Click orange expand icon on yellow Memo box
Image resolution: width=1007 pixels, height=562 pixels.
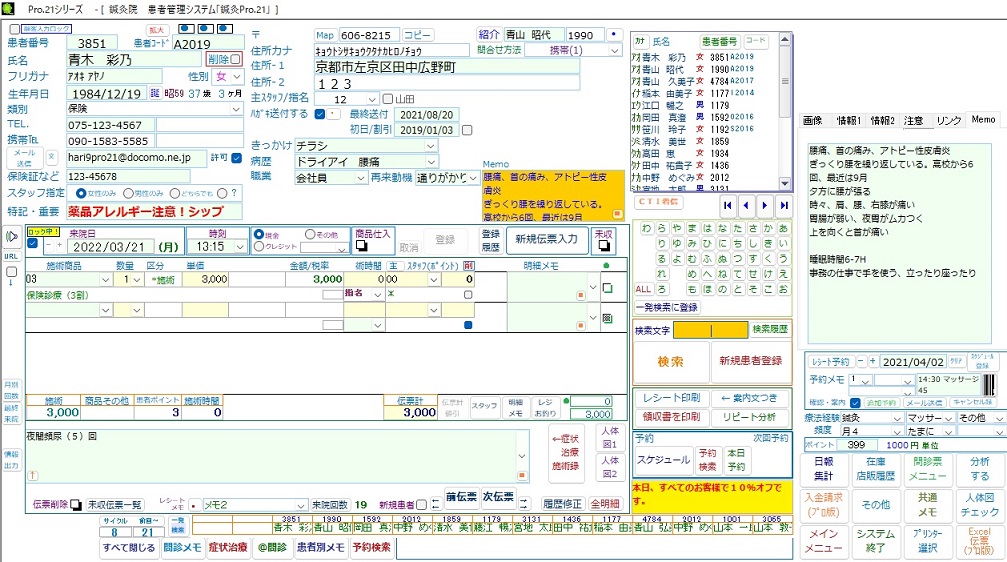click(617, 214)
